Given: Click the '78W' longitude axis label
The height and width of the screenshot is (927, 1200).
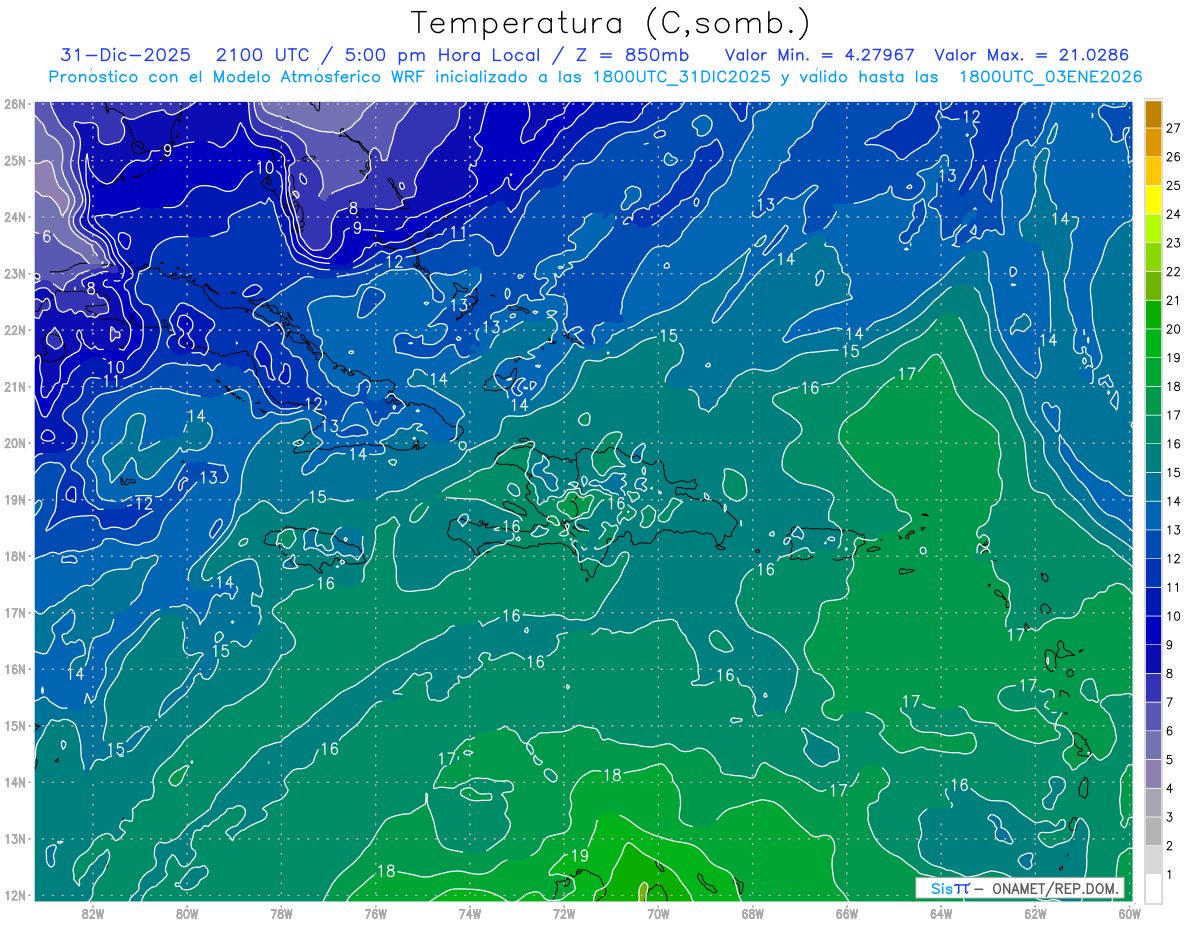Looking at the screenshot, I should pos(281,913).
